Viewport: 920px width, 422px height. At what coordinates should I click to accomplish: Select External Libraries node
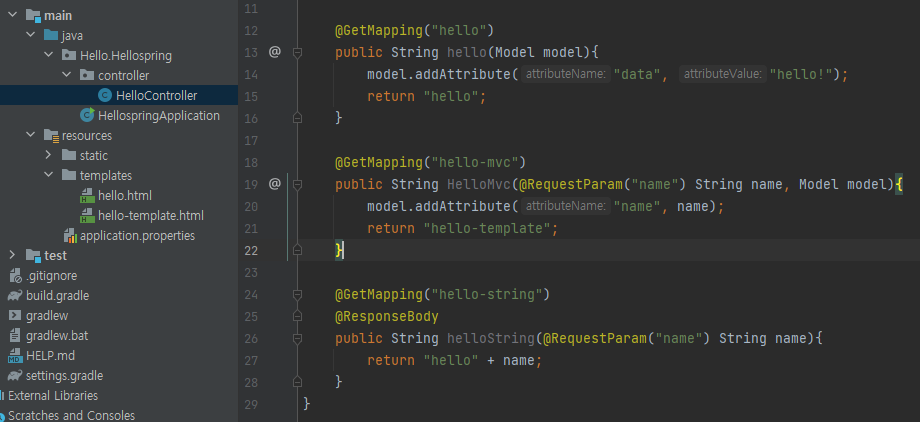53,395
